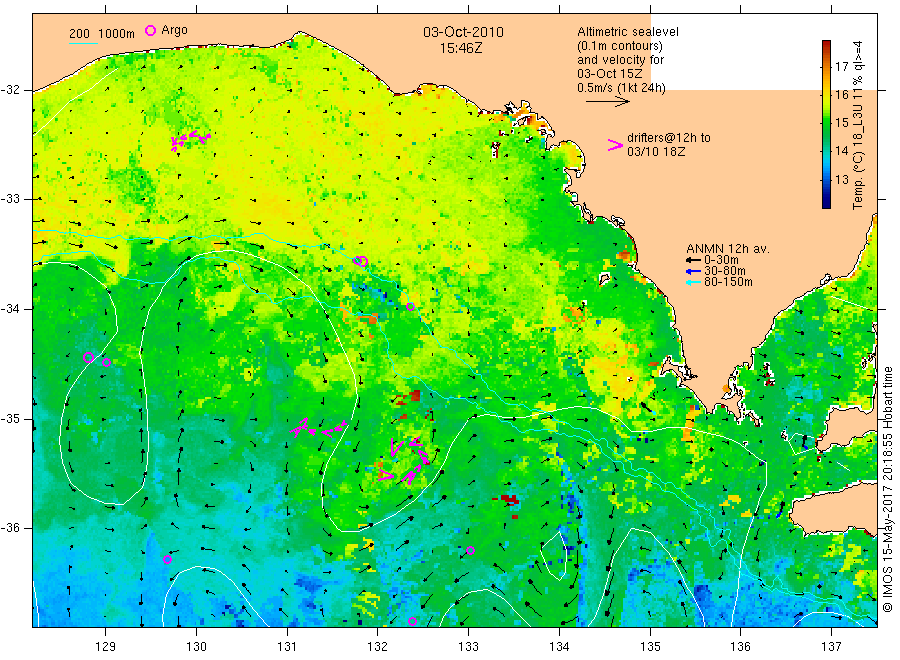Click the '1000m' isobath label
The height and width of the screenshot is (660, 900).
pos(116,34)
